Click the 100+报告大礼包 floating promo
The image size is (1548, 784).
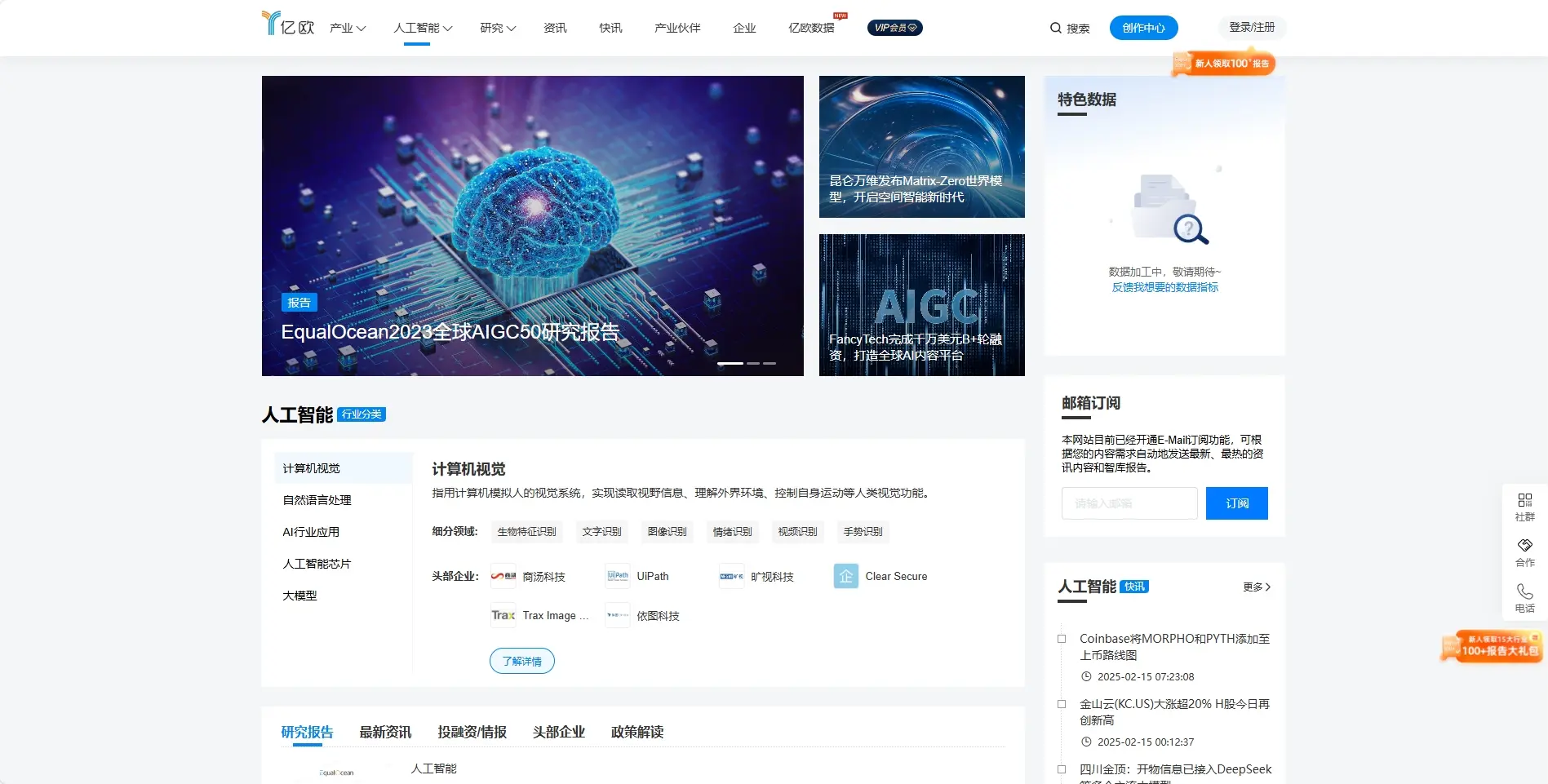coord(1492,646)
